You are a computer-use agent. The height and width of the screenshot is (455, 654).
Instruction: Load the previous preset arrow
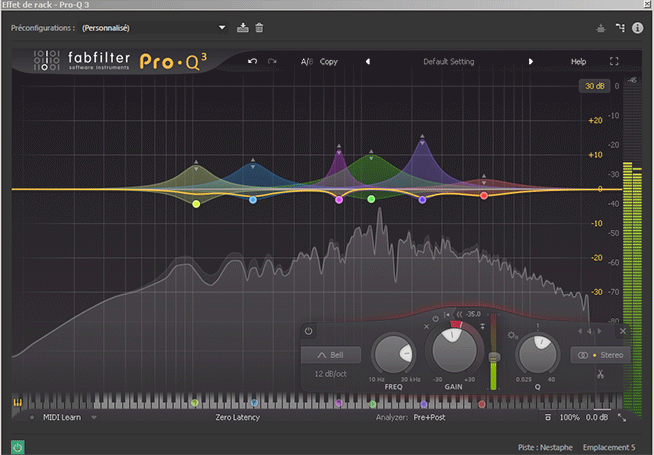coord(367,61)
